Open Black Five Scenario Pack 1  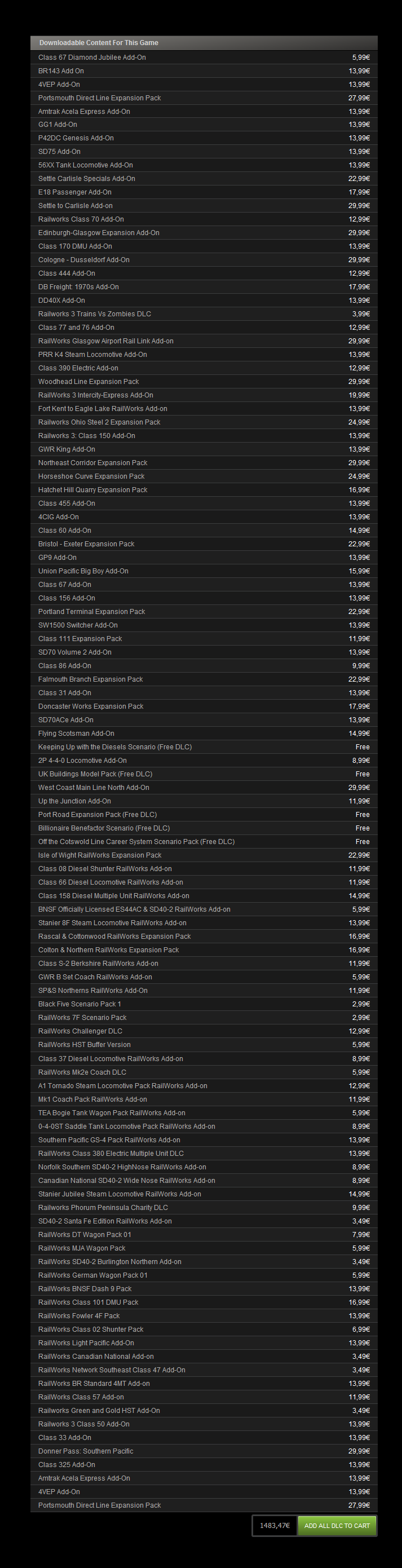point(204,1004)
